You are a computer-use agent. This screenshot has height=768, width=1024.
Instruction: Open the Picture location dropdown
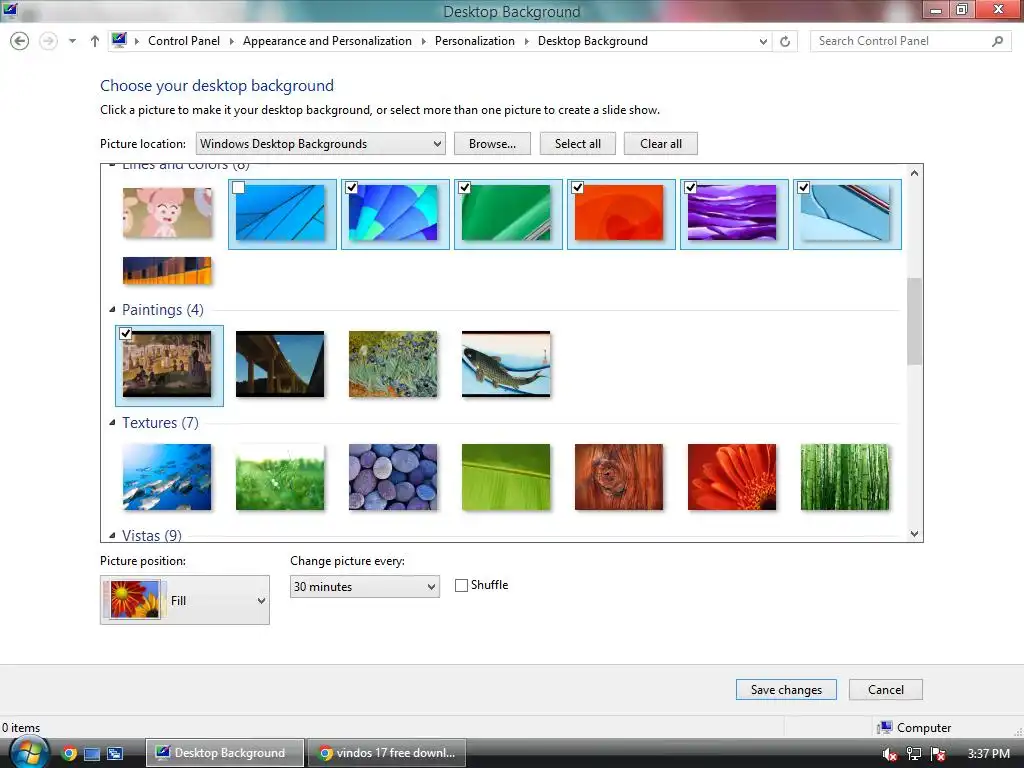click(x=321, y=144)
